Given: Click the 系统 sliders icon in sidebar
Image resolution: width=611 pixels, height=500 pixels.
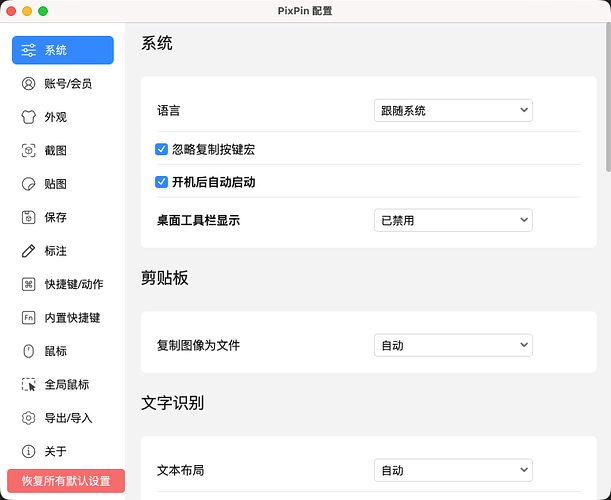Looking at the screenshot, I should coord(28,50).
